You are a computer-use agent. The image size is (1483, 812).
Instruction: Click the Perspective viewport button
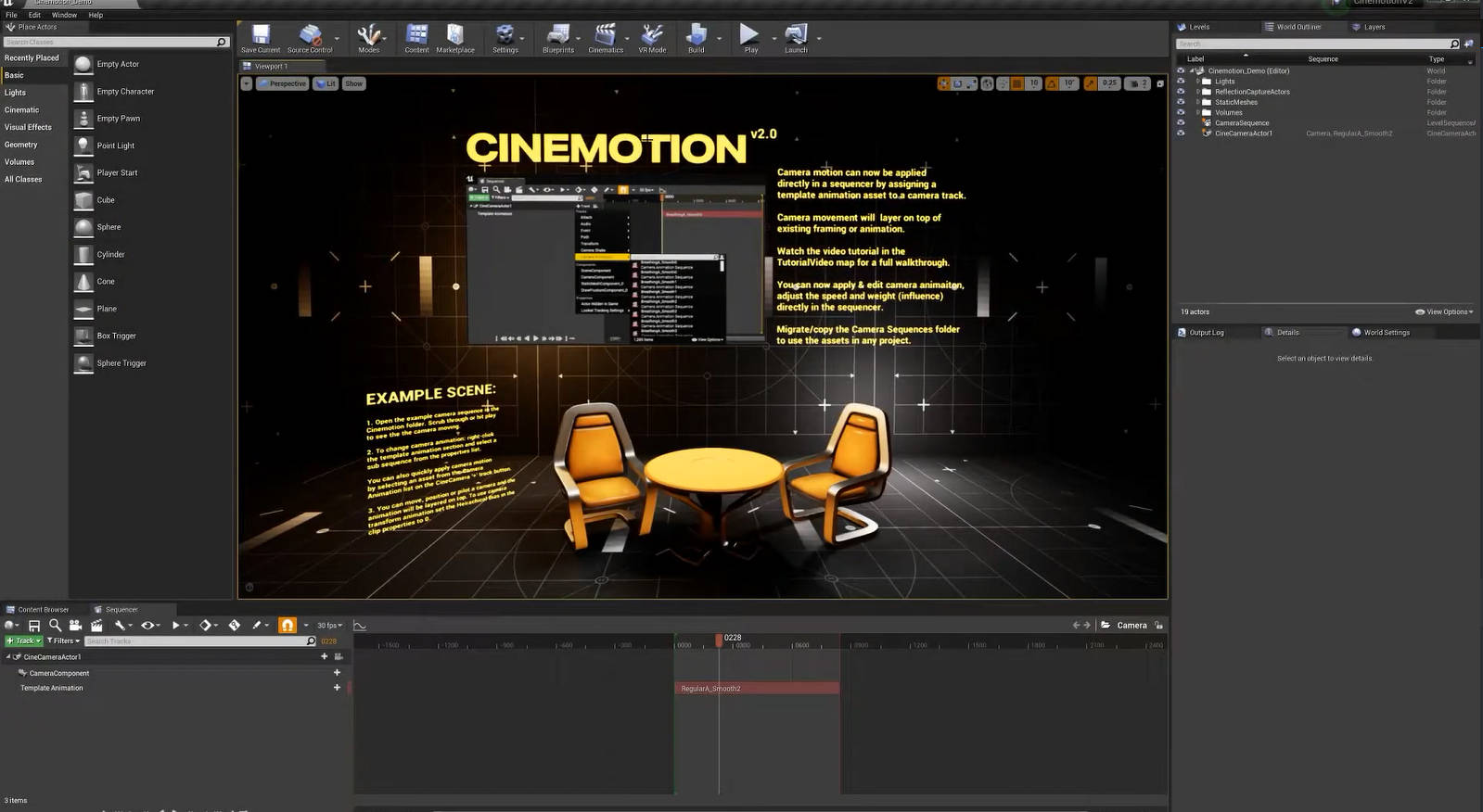tap(282, 83)
